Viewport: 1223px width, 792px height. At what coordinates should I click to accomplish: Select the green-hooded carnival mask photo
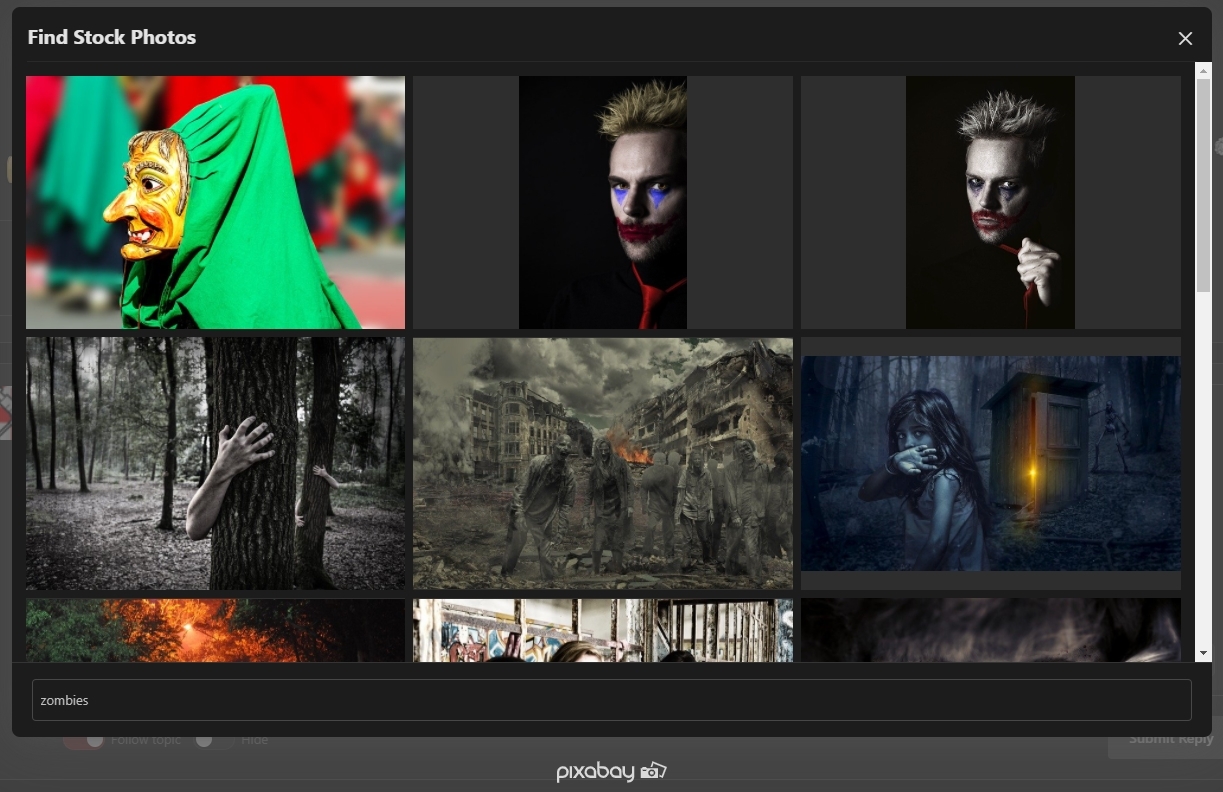coord(215,202)
